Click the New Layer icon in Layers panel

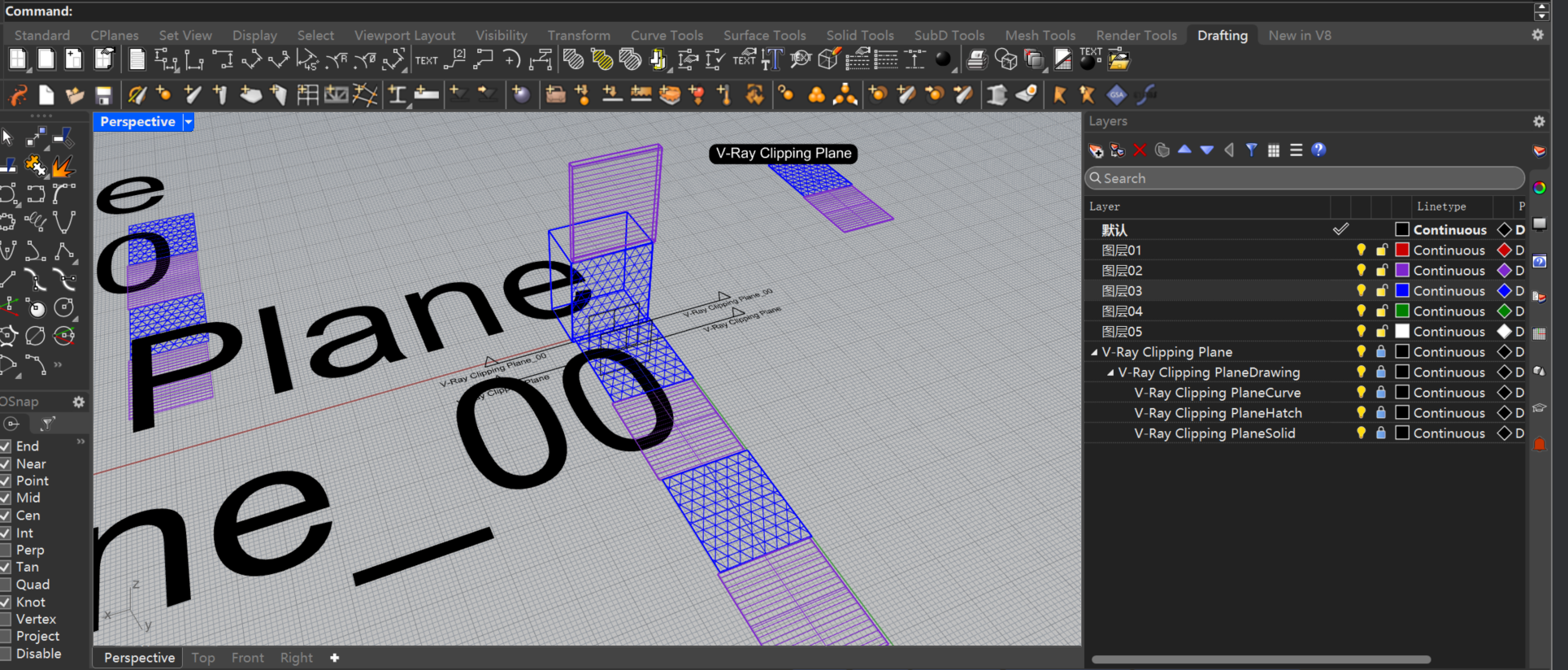coord(1096,150)
